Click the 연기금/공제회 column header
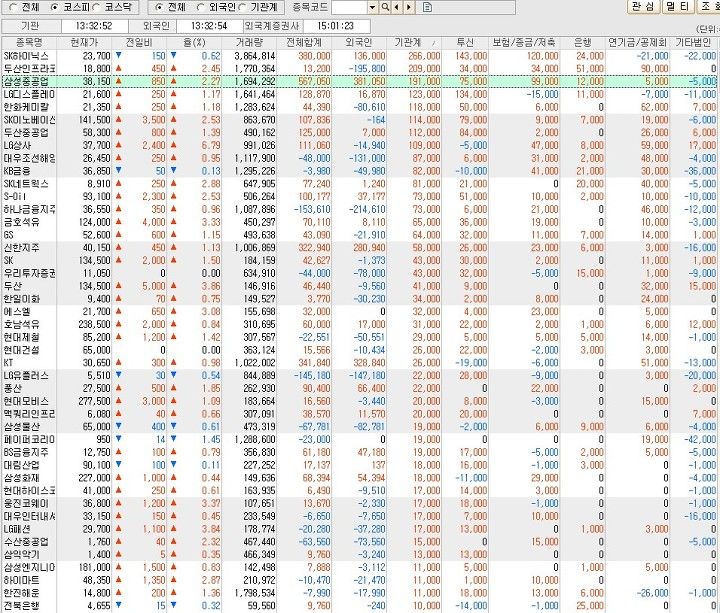The width and height of the screenshot is (720, 613). point(638,43)
